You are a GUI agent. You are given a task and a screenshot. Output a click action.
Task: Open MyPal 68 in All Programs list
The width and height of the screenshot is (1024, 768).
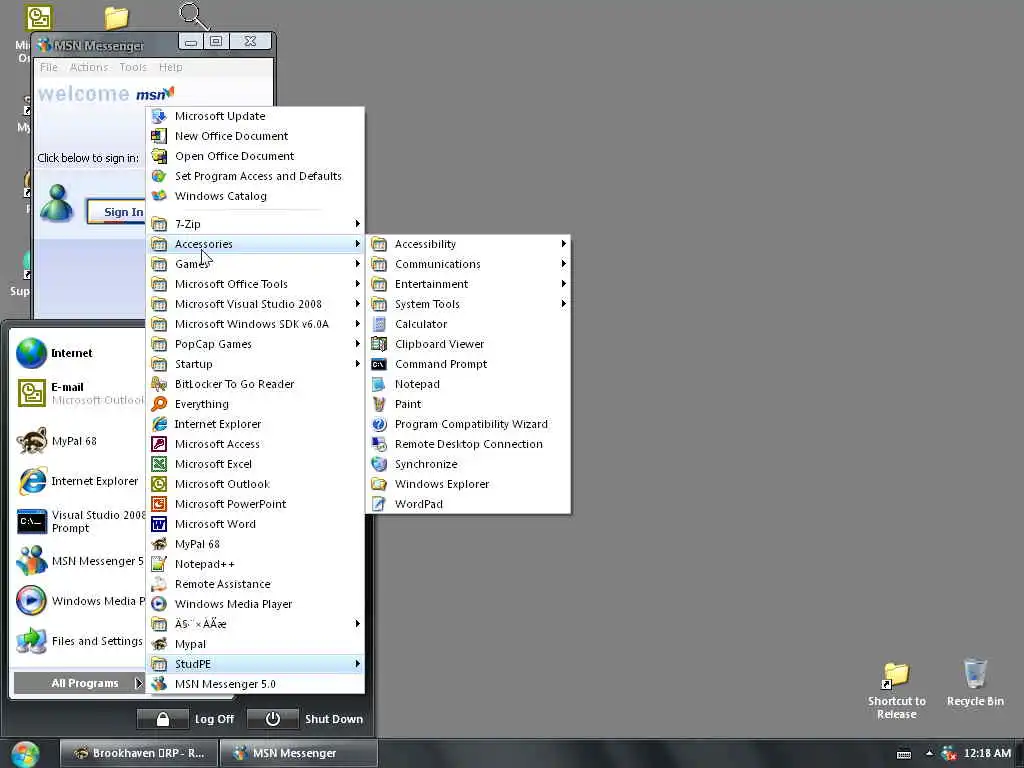[255, 544]
